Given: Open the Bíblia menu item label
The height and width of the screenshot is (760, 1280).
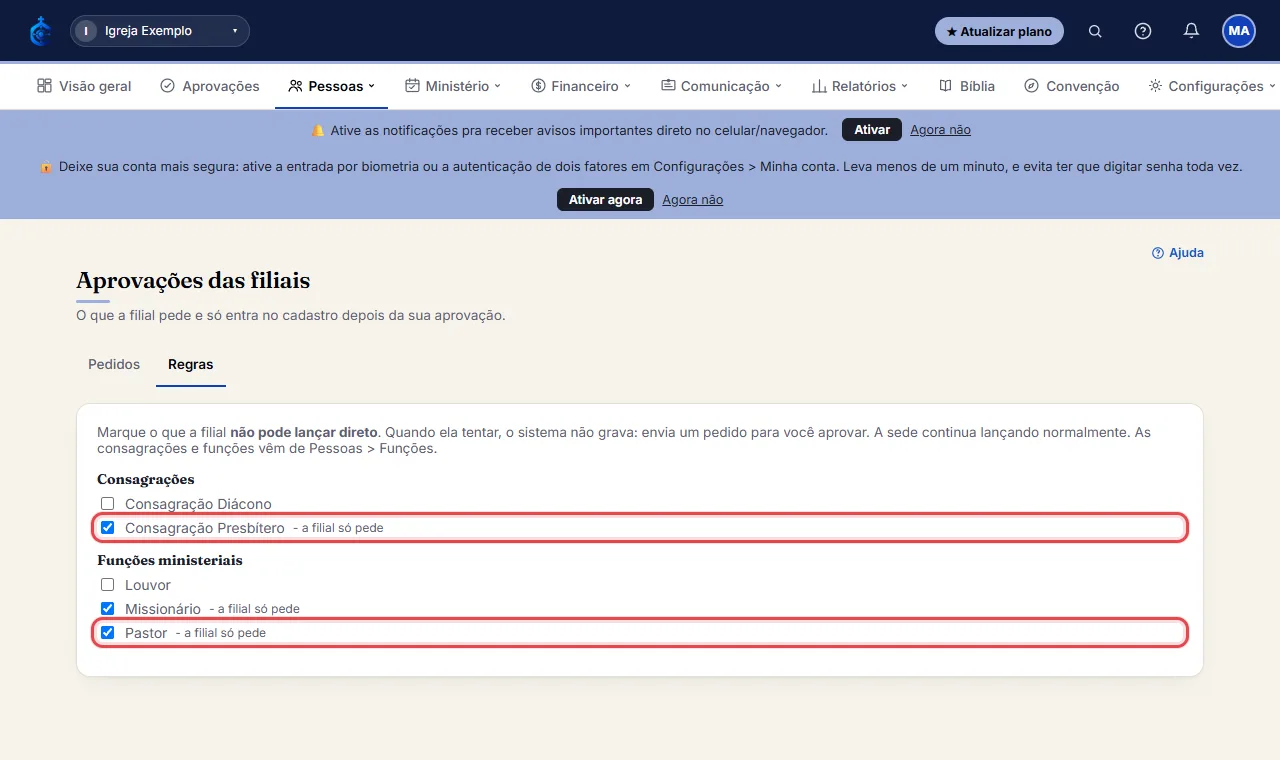Looking at the screenshot, I should (977, 86).
